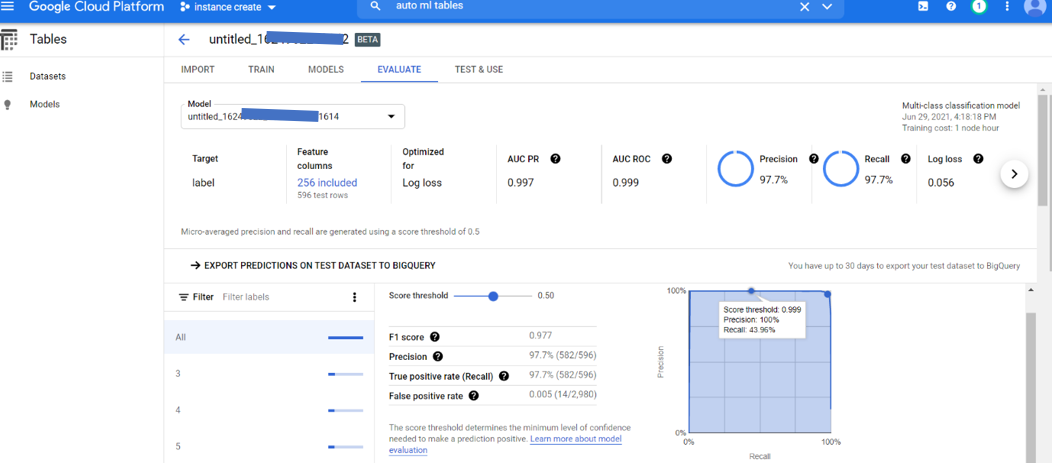1056x467 pixels.
Task: Click the AUC ROC value 0.999
Action: coord(626,183)
